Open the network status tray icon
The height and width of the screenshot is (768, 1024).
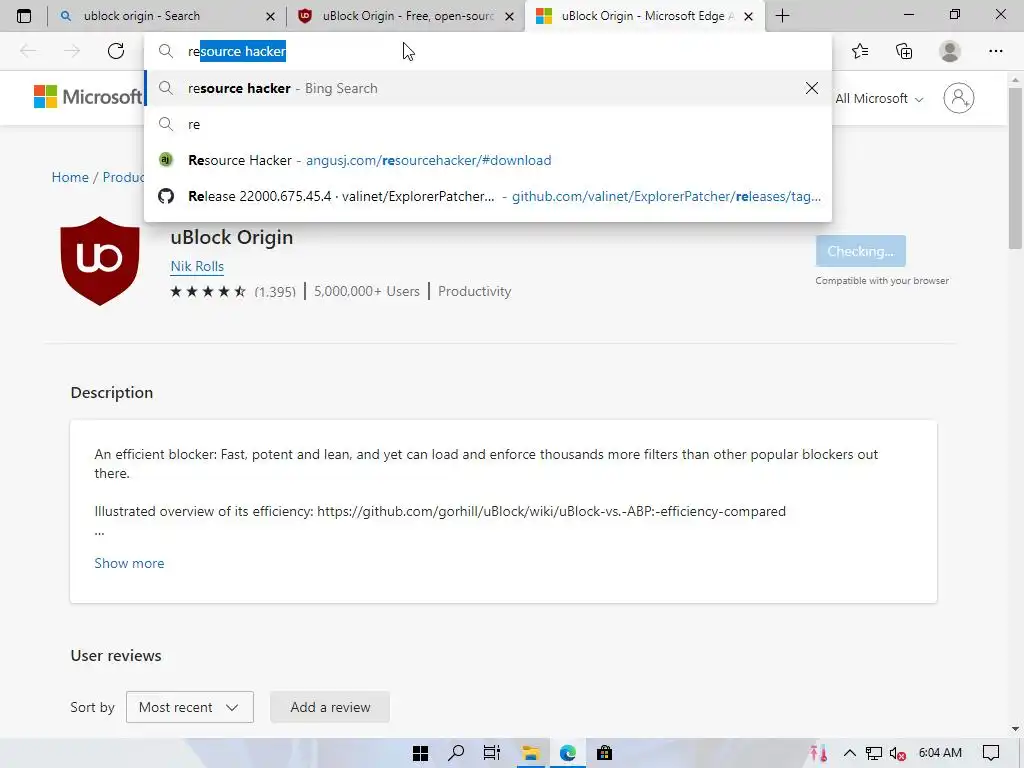pyautogui.click(x=873, y=753)
